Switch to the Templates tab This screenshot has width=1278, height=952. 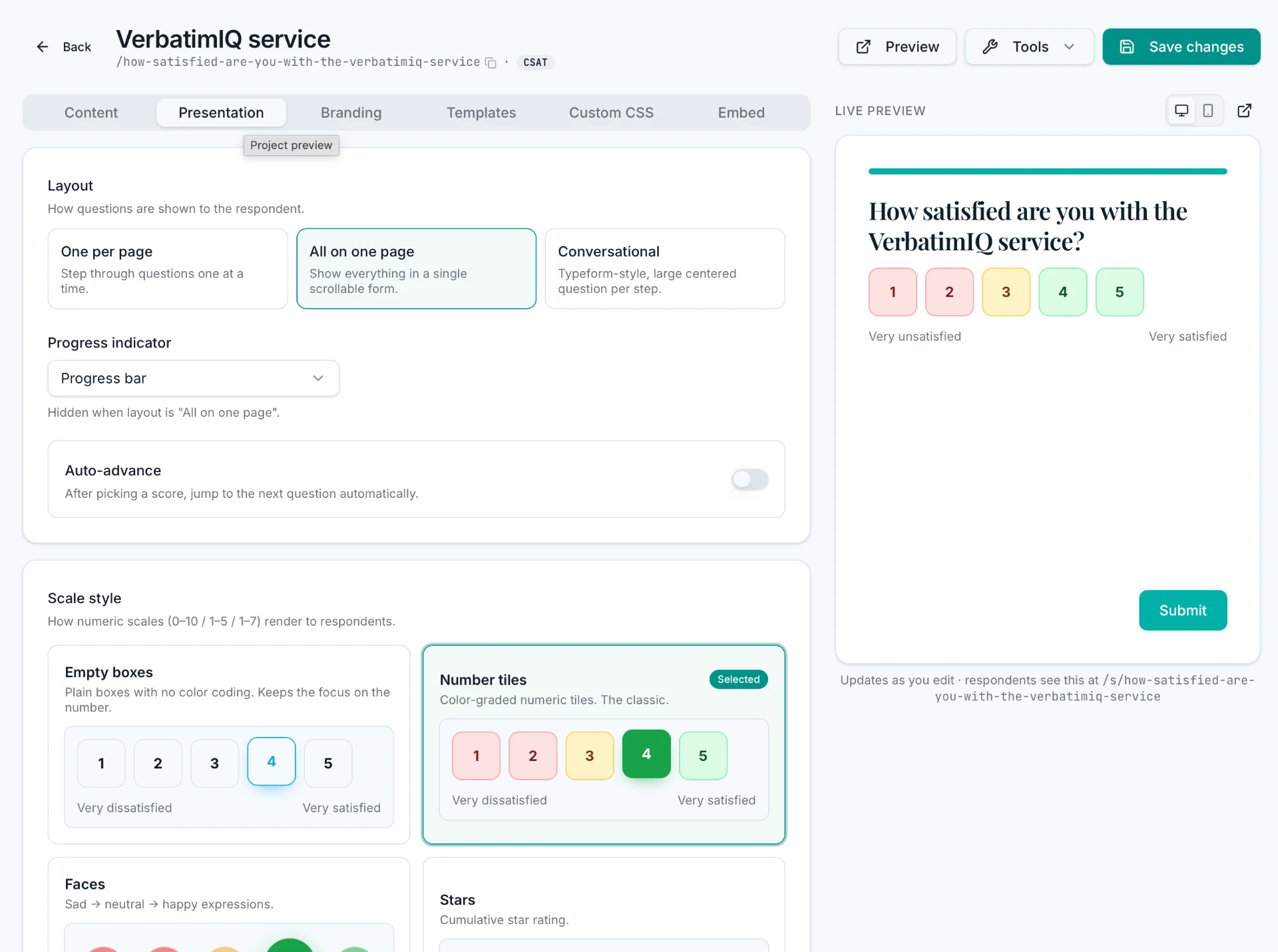[x=481, y=113]
